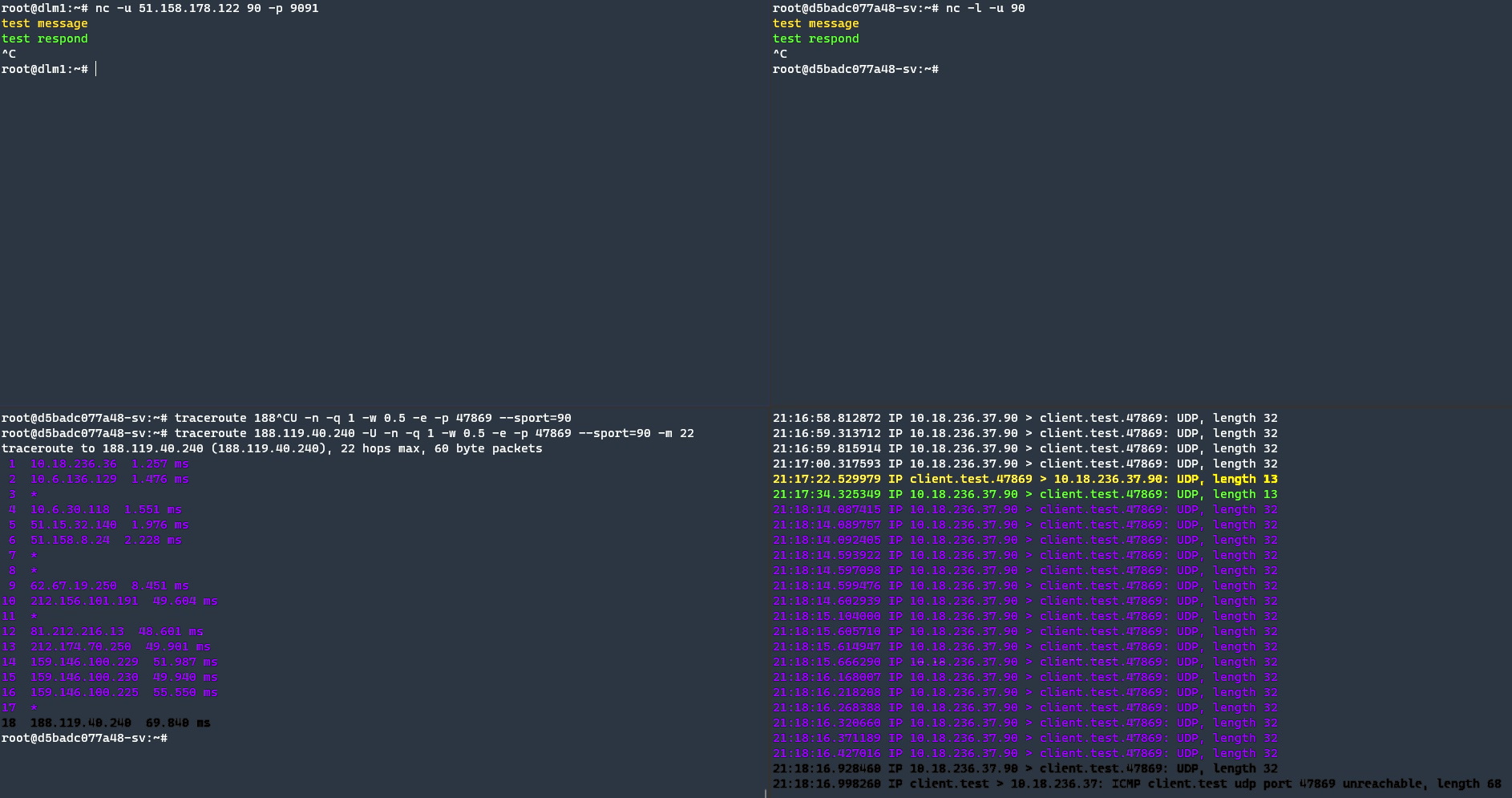Screen dimensions: 1512x798
Task: Click the yellow tcpdump line at 21:17:22.529979
Action: tap(1025, 479)
